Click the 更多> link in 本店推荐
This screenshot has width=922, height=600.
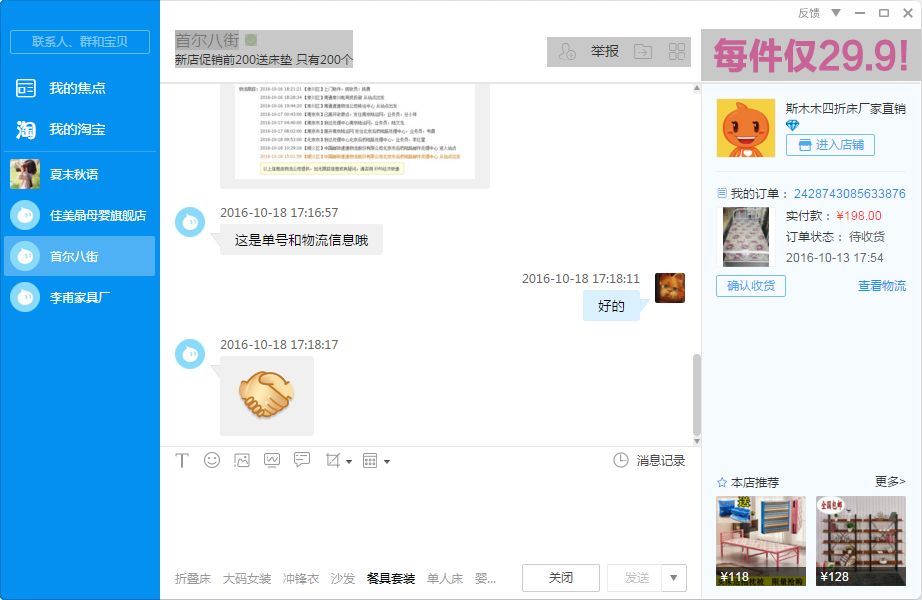coord(890,482)
